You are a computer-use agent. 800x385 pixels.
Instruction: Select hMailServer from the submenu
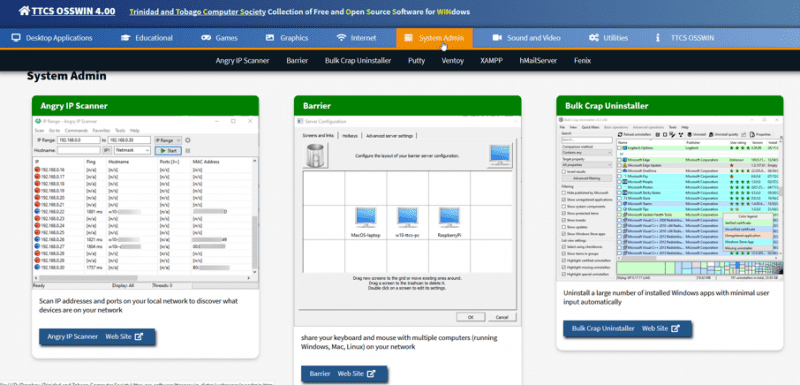click(x=538, y=61)
